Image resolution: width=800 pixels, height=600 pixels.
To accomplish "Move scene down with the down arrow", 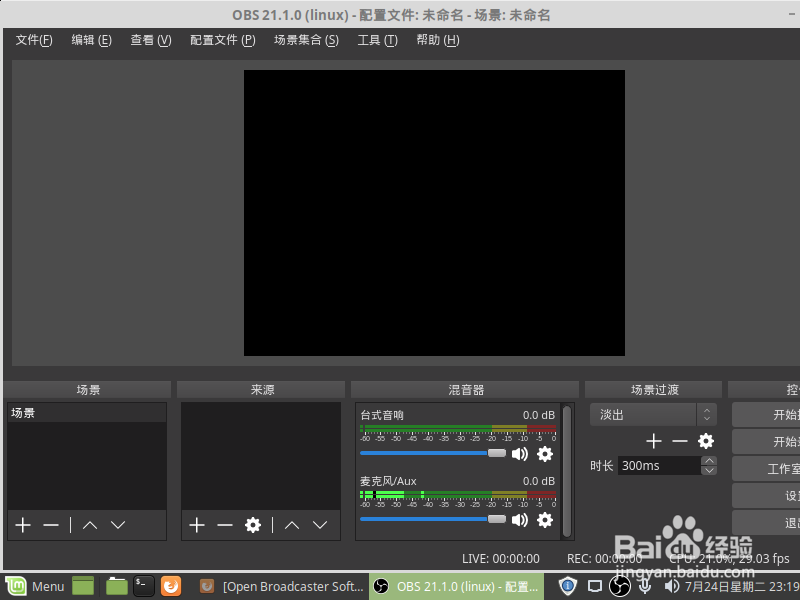I will tap(118, 524).
